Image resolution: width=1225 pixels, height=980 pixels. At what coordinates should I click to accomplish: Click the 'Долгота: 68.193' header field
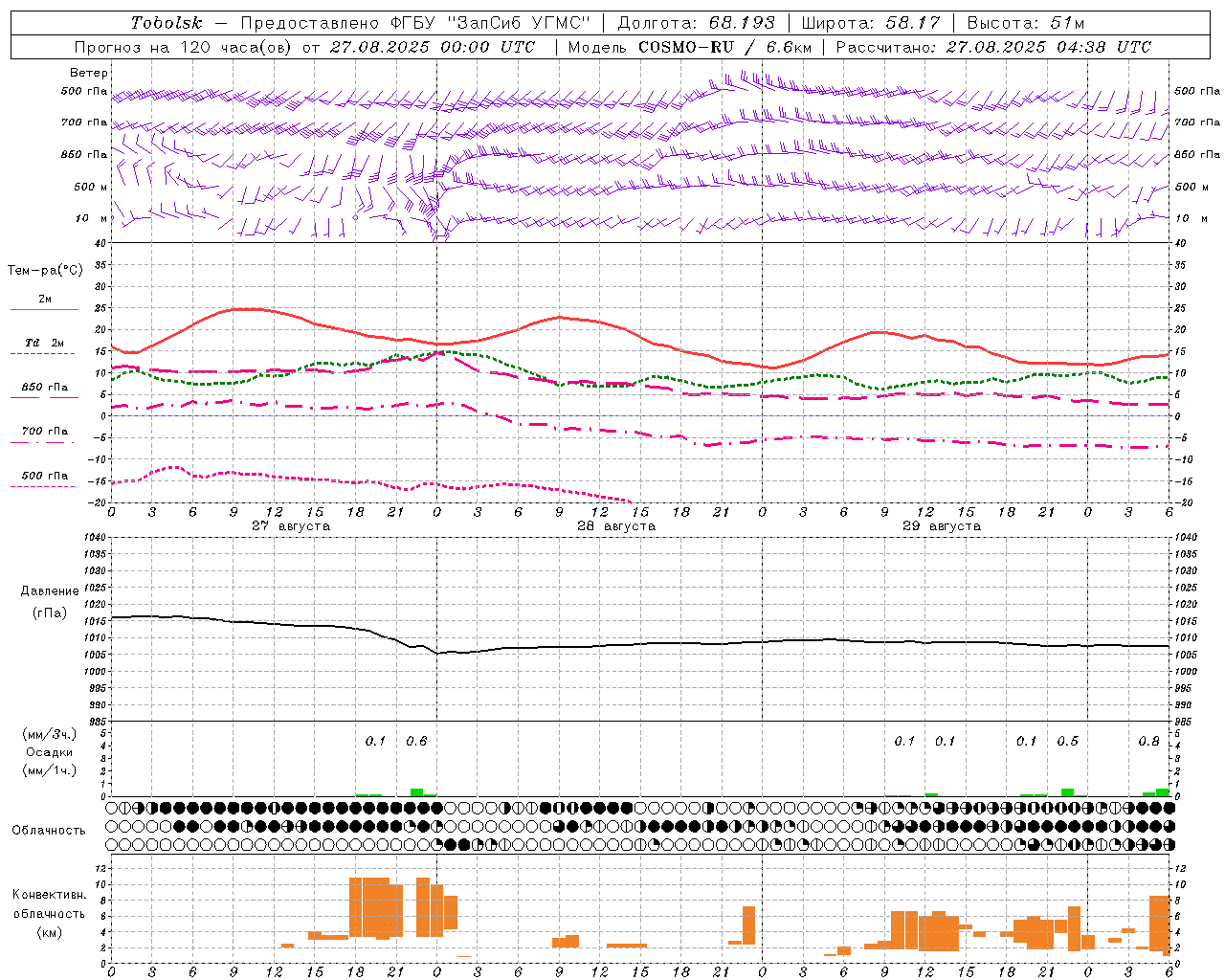click(x=696, y=23)
